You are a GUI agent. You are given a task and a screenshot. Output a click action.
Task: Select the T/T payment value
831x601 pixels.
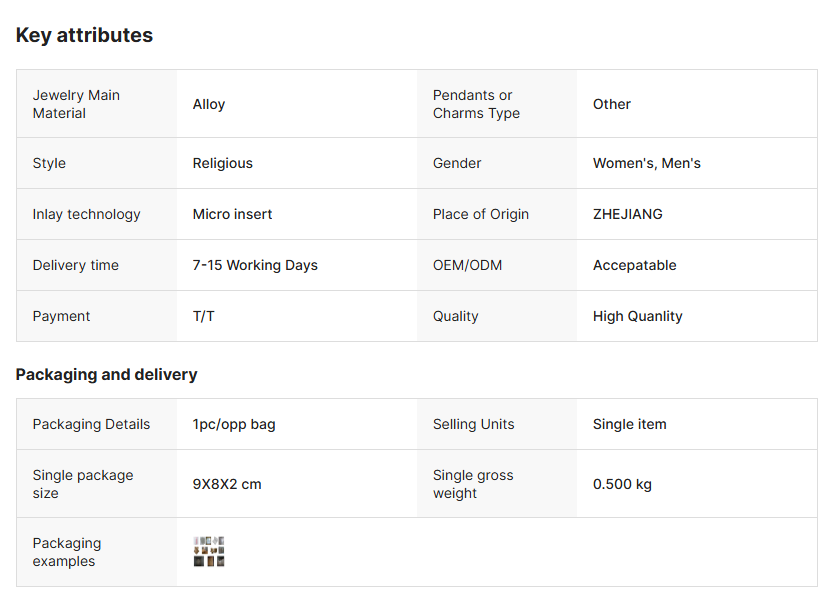[x=204, y=316]
